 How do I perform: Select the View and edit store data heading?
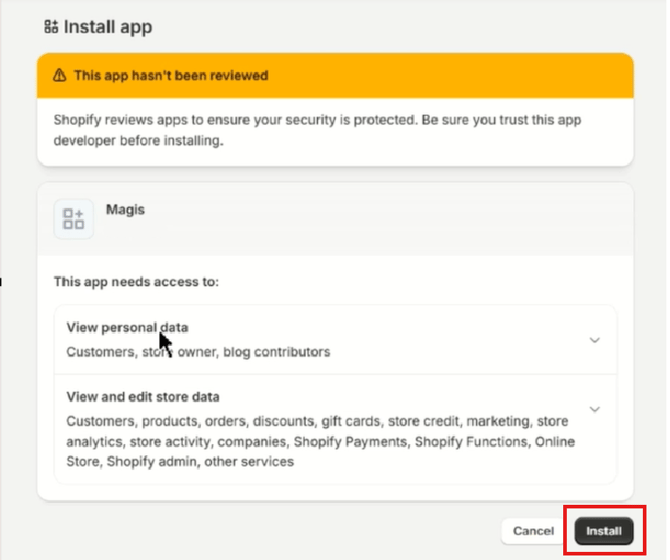[x=143, y=396]
